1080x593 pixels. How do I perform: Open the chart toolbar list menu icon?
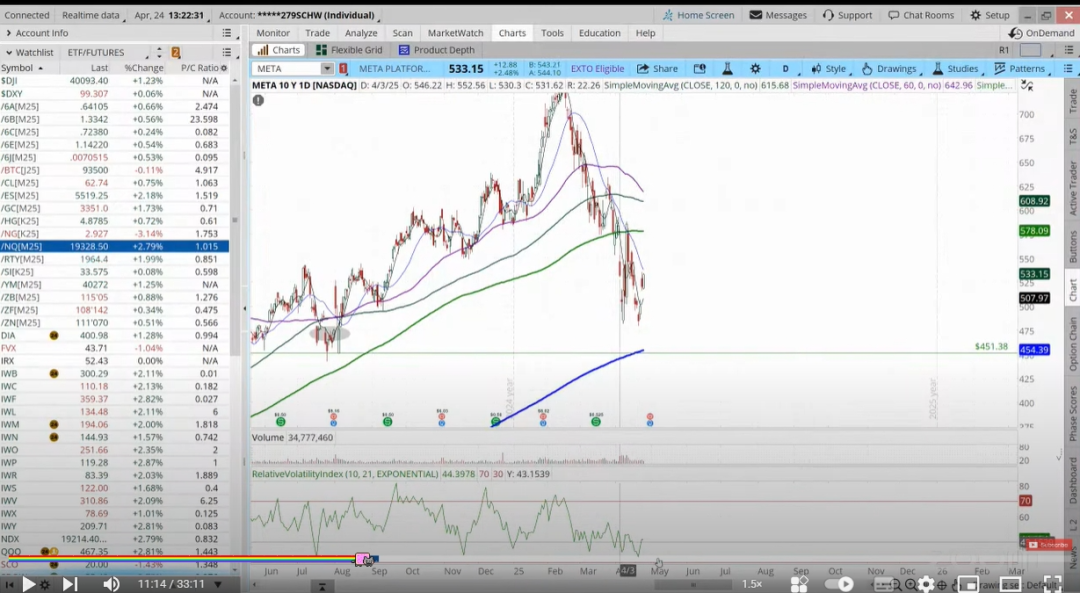(1068, 68)
